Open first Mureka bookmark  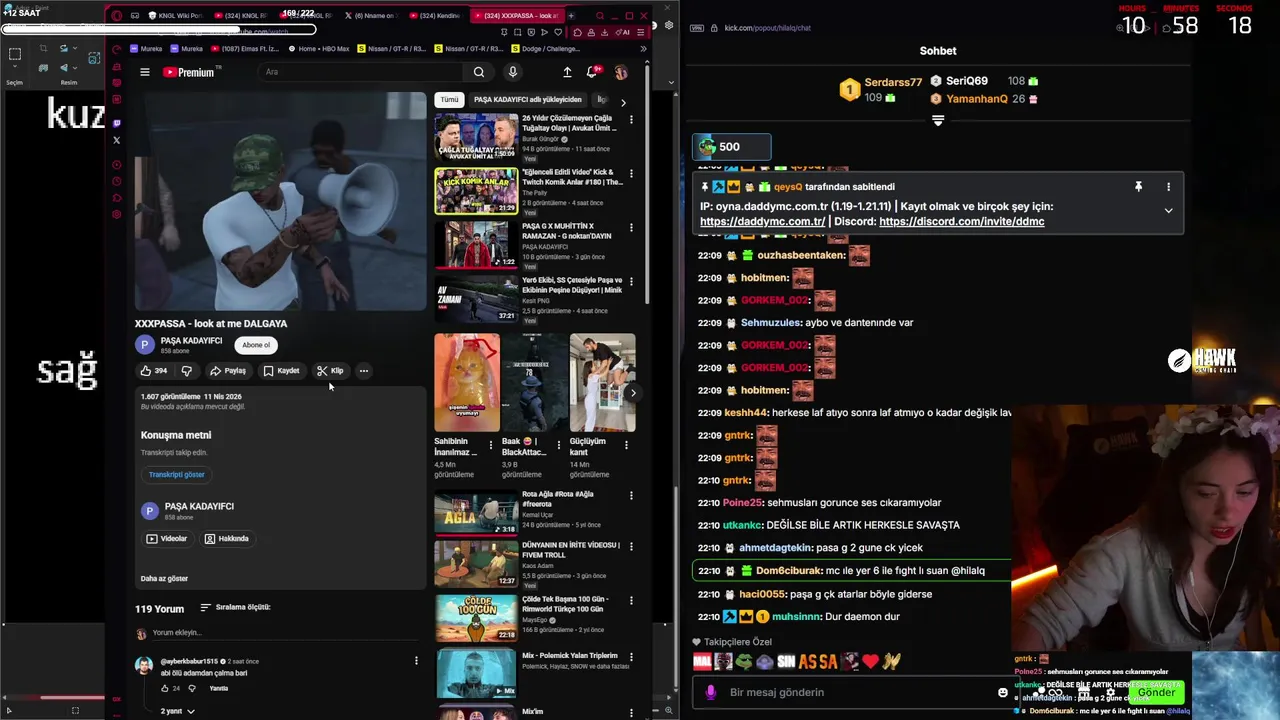144,49
